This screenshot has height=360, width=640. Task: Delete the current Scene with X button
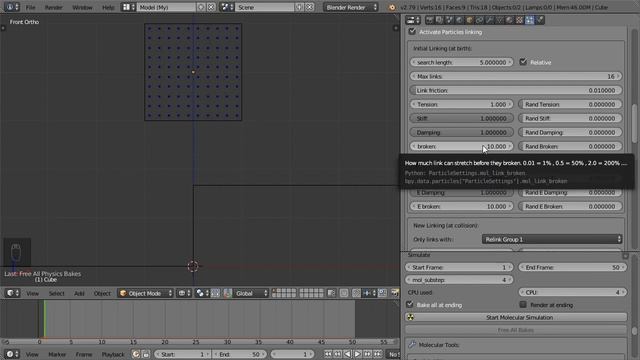pyautogui.click(x=310, y=7)
